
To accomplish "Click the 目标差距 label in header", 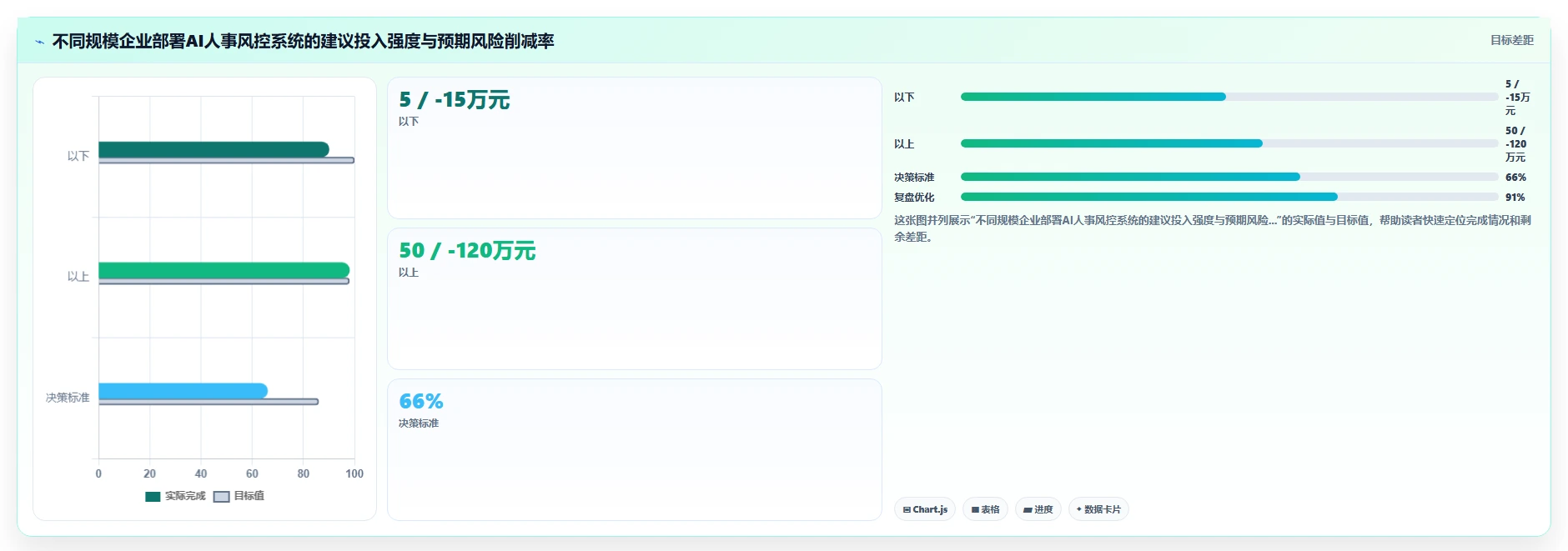I will click(x=1511, y=40).
